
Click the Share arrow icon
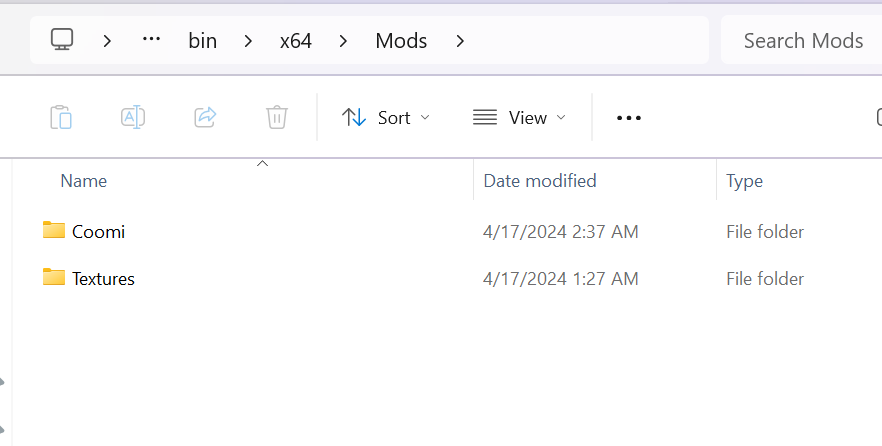click(205, 118)
